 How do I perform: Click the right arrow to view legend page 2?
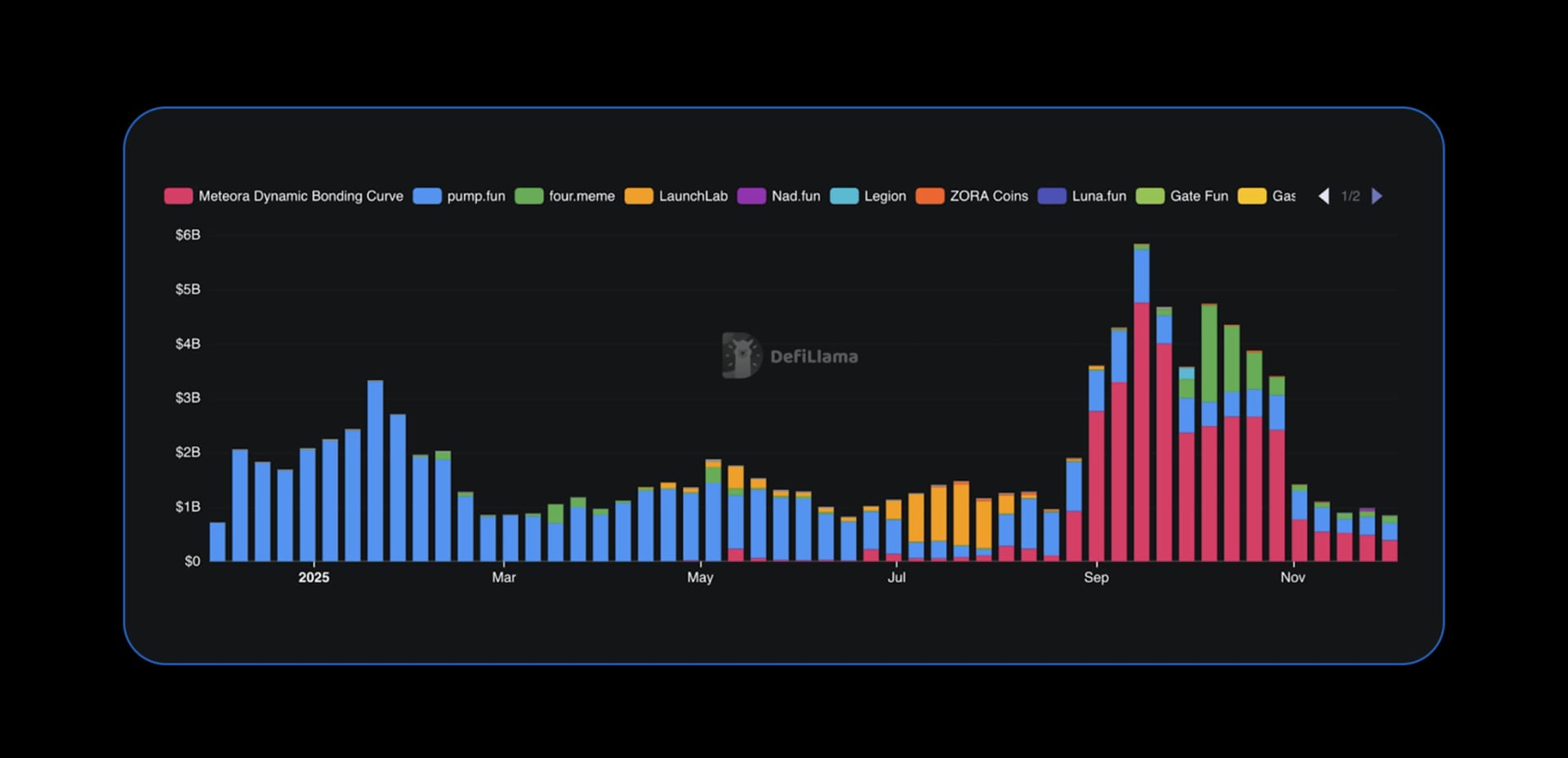coord(1378,196)
